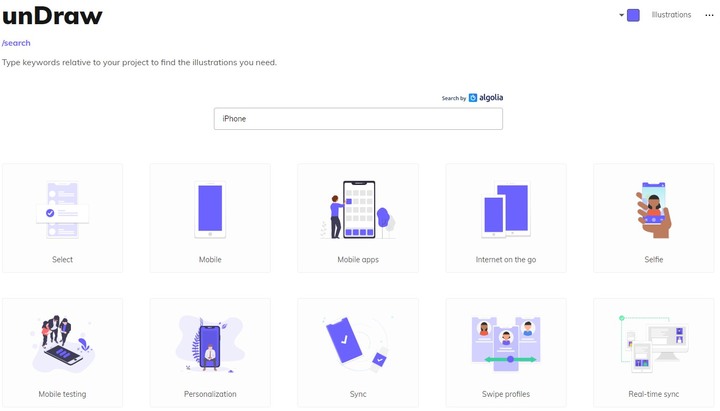Open the Personalization illustration
The height and width of the screenshot is (411, 720).
click(x=210, y=353)
